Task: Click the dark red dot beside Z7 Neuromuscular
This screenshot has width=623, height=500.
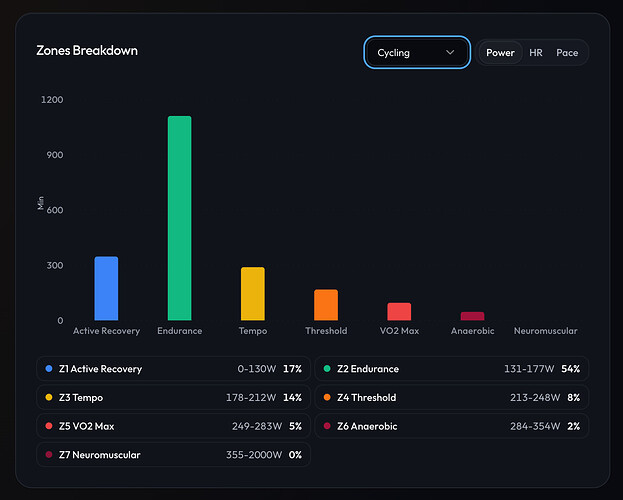Action: (49, 454)
